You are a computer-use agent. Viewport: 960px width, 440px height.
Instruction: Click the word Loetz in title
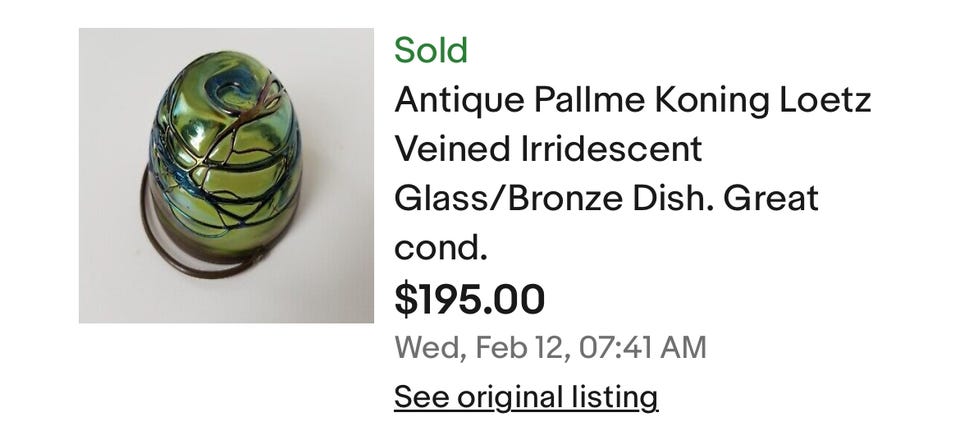[832, 100]
